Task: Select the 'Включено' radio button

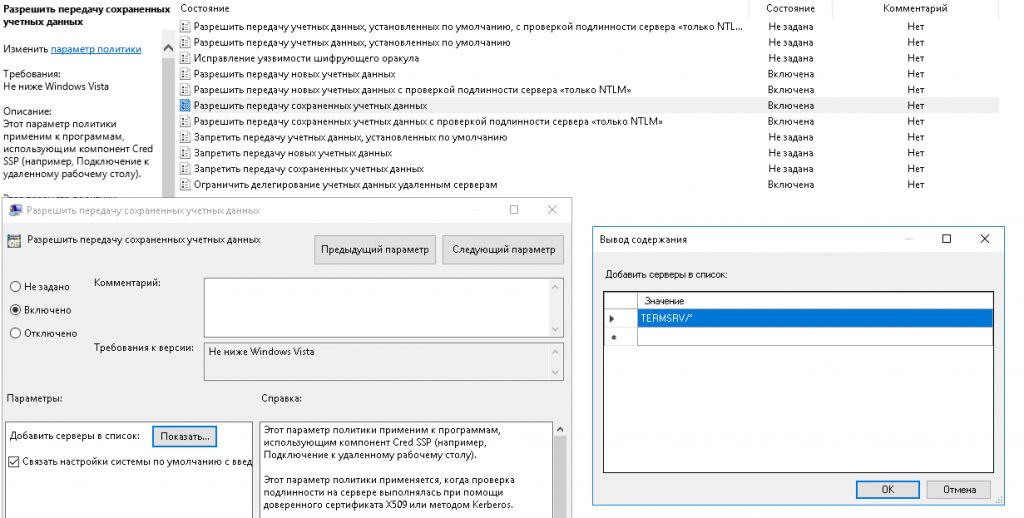Action: click(x=16, y=310)
